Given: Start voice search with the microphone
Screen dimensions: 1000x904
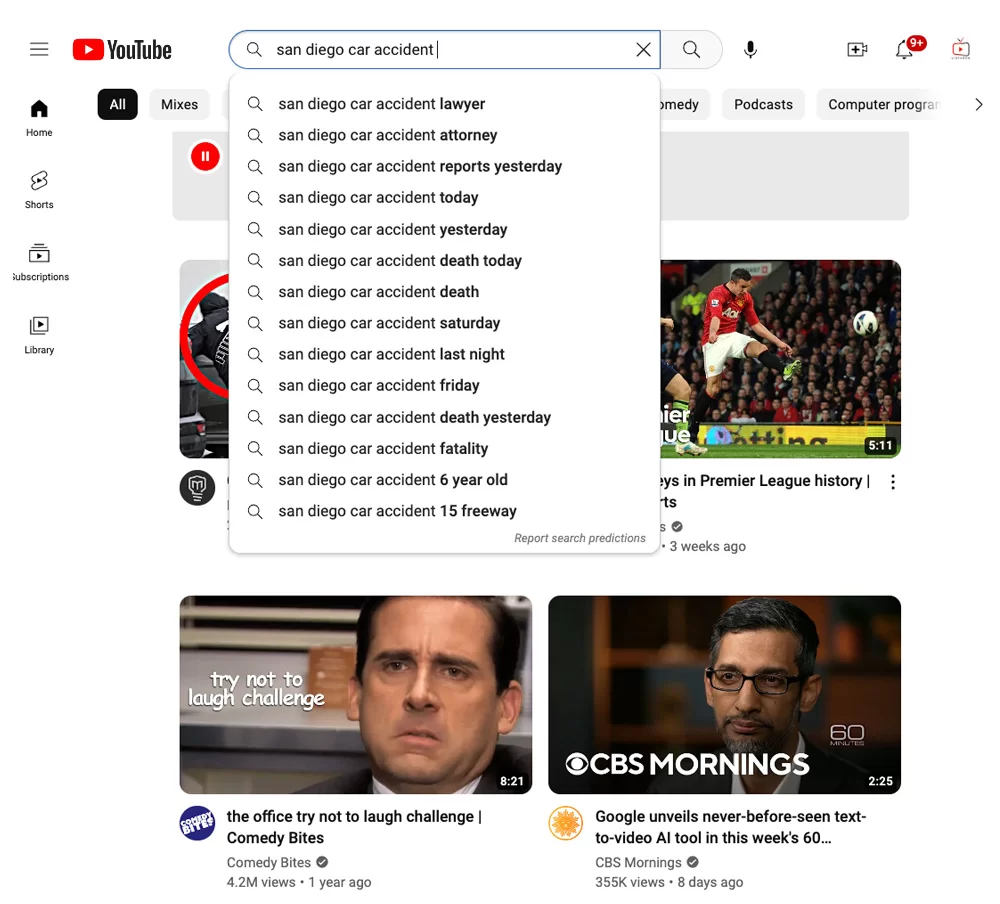Looking at the screenshot, I should pyautogui.click(x=751, y=50).
